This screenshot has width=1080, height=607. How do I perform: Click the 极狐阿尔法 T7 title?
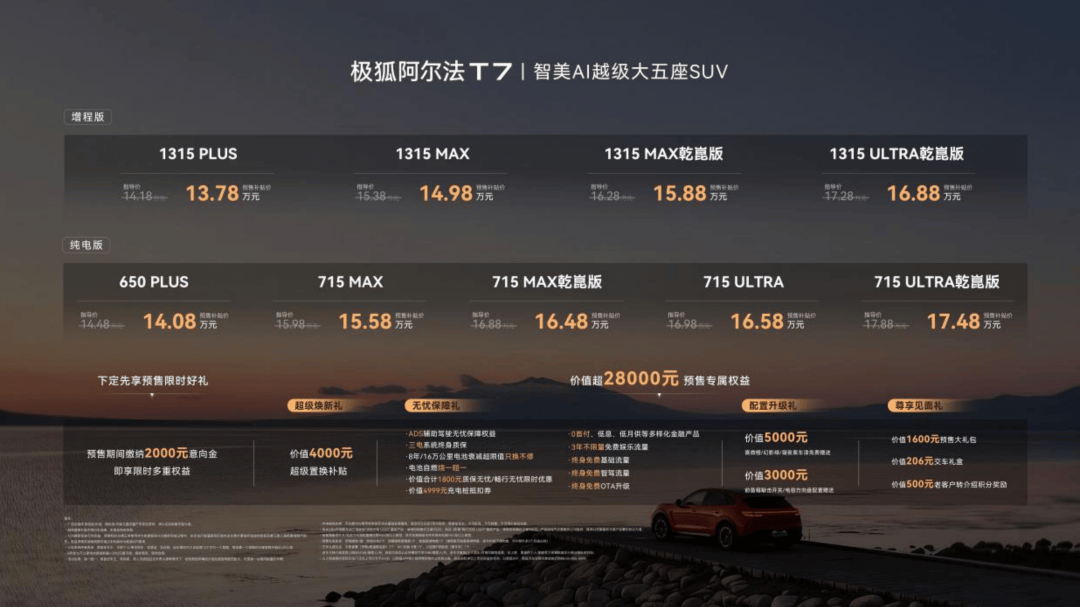point(431,72)
